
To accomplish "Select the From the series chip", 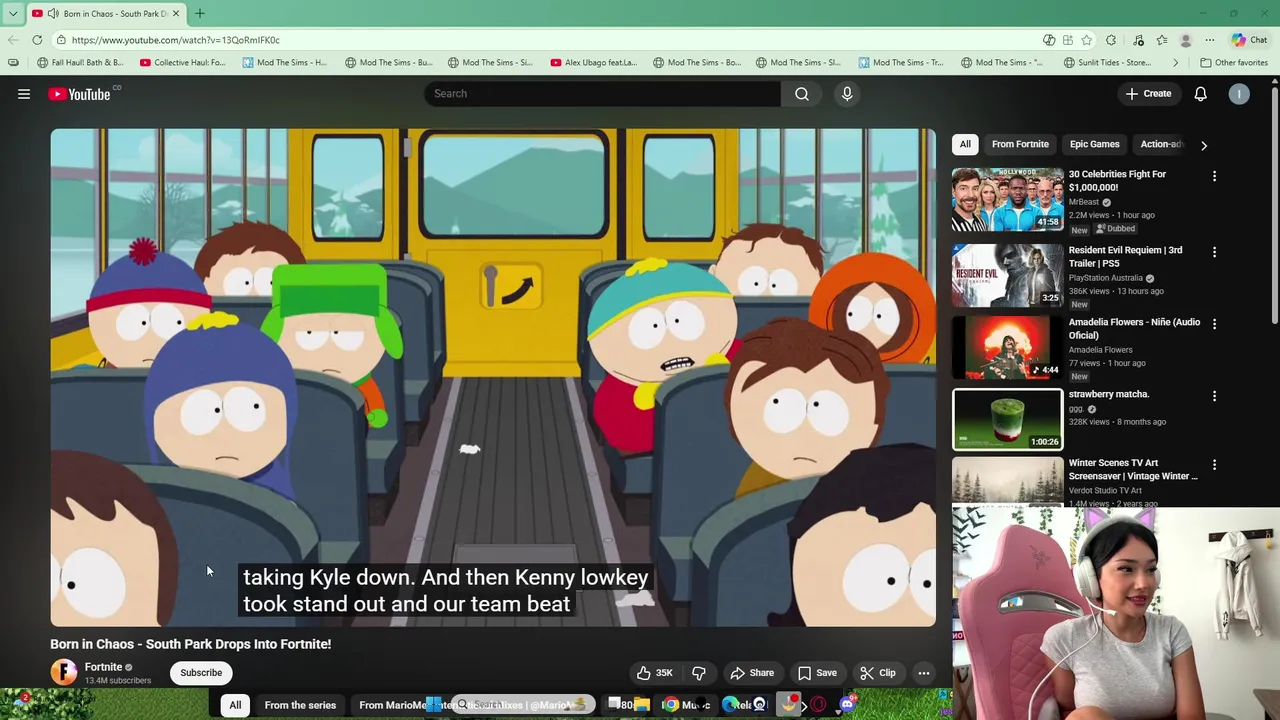I will click(300, 705).
